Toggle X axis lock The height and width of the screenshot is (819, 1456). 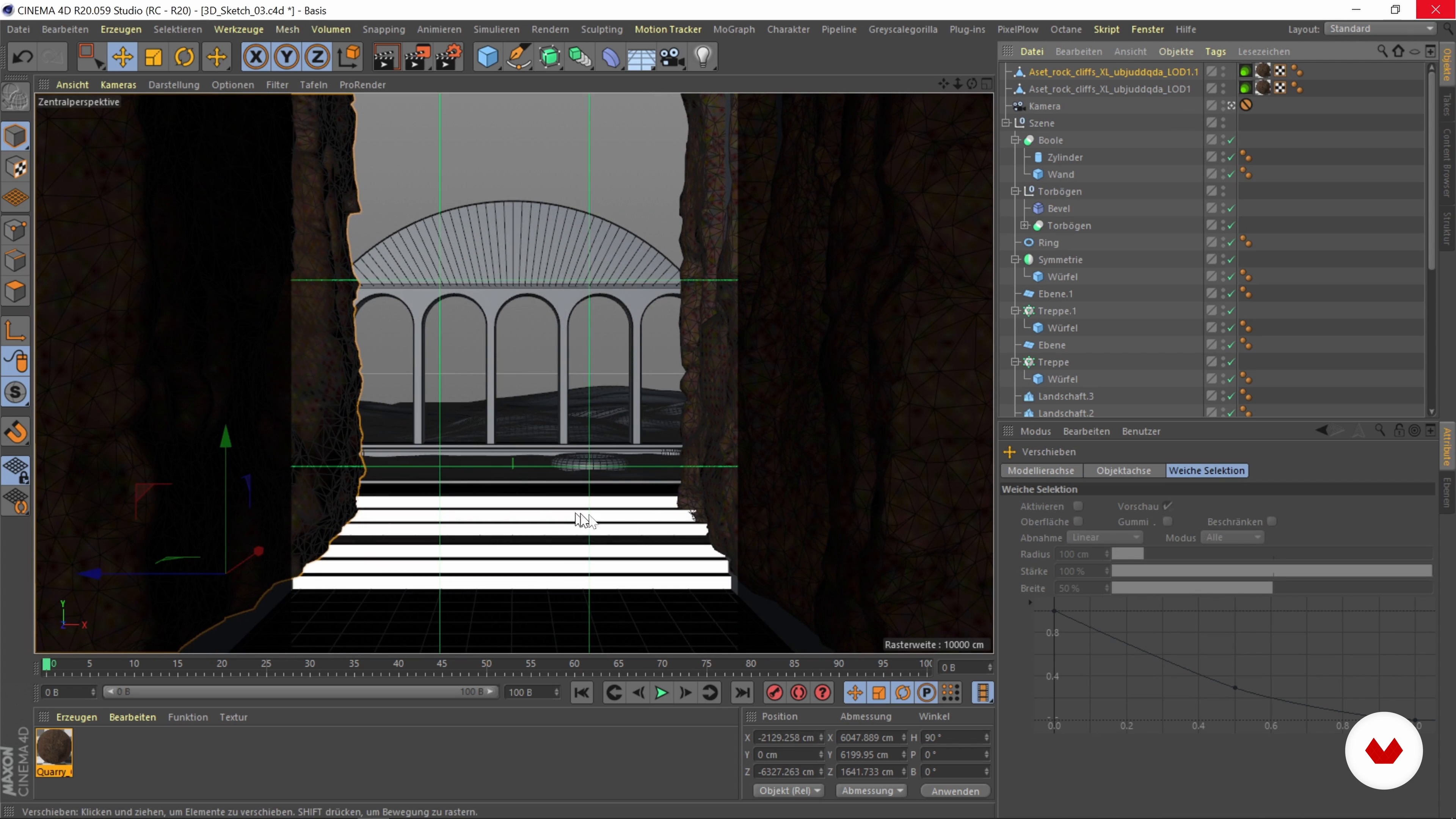(x=256, y=56)
